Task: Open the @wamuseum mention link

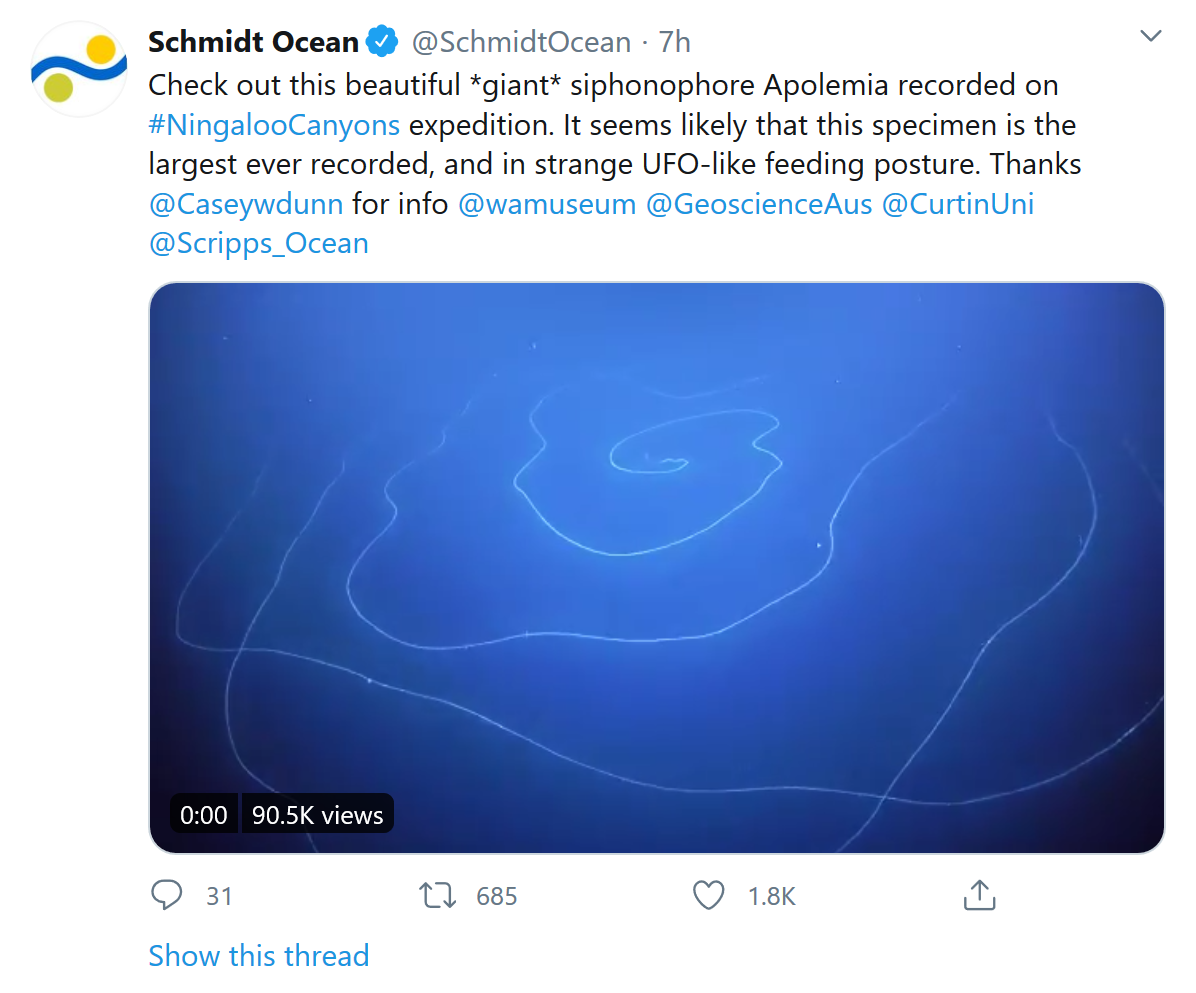Action: coord(547,204)
